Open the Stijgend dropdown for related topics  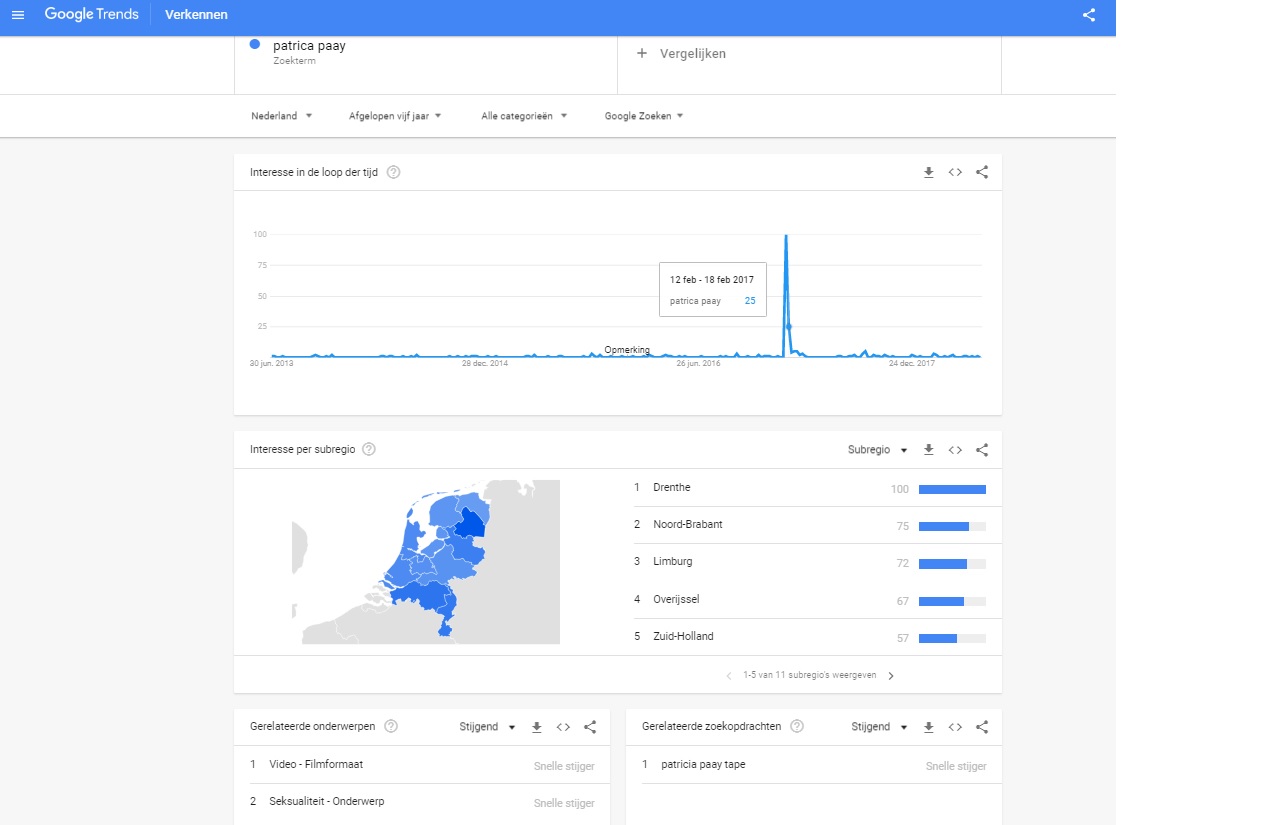488,727
